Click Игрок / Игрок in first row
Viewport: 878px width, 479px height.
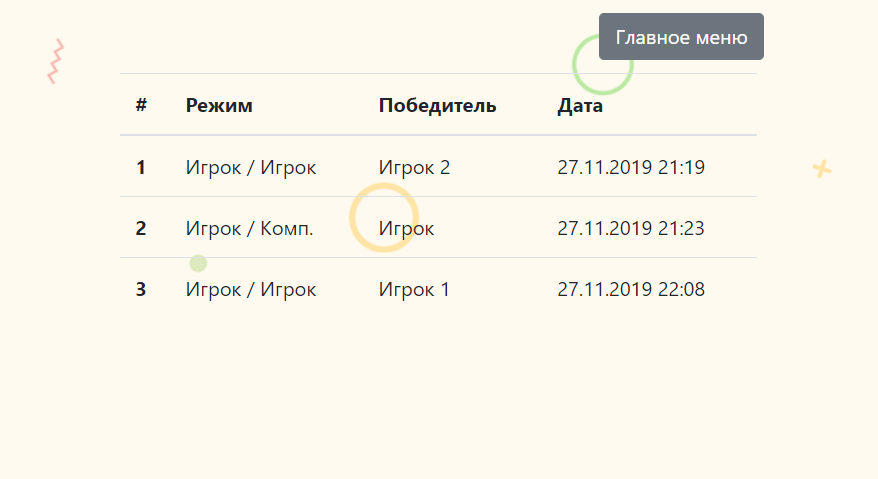(251, 167)
